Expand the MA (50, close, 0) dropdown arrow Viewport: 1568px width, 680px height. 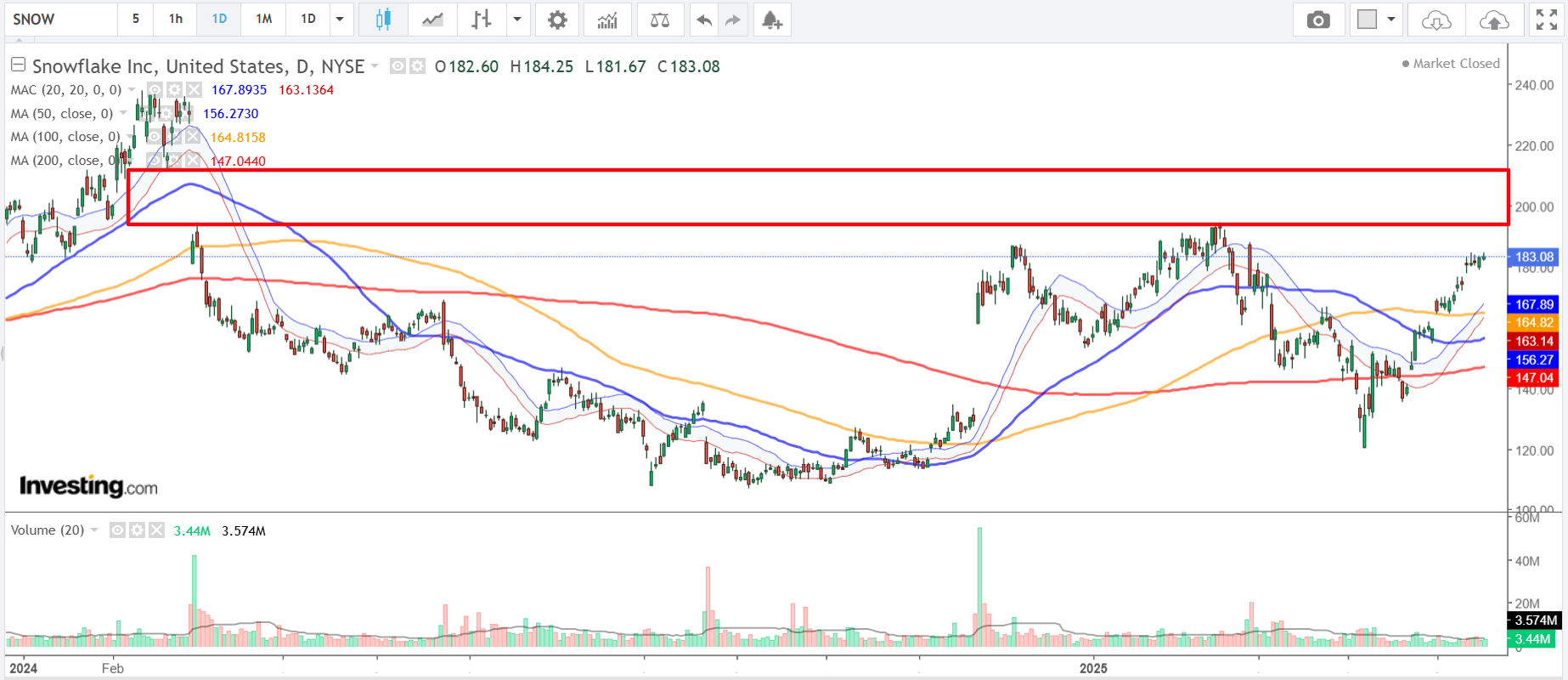pyautogui.click(x=123, y=113)
